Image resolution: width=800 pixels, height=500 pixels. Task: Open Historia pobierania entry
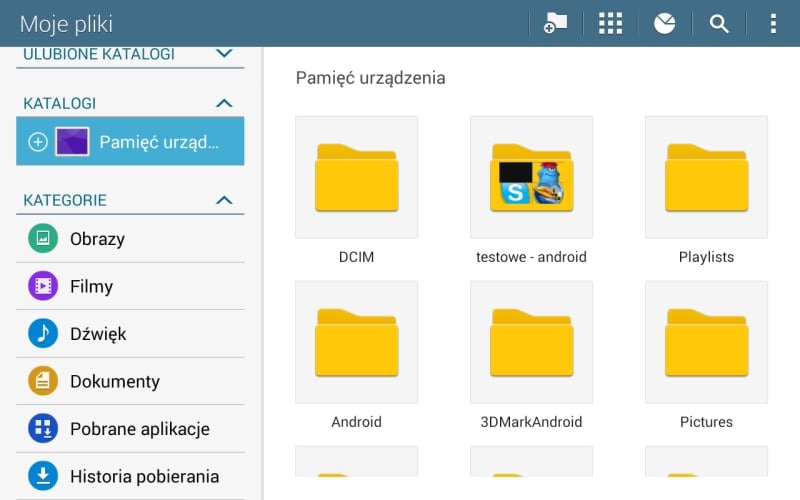[130, 476]
